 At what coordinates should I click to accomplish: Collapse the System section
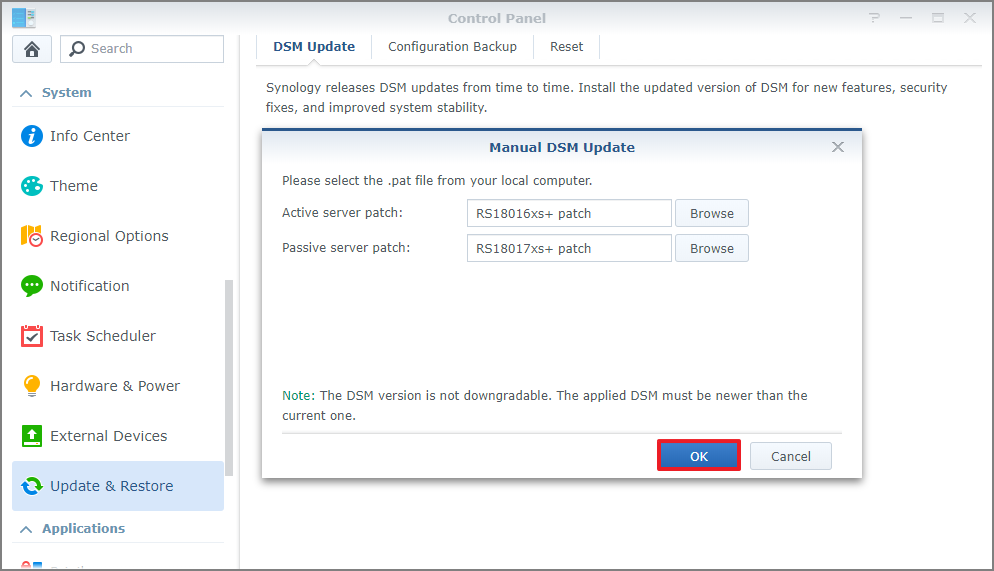(26, 93)
